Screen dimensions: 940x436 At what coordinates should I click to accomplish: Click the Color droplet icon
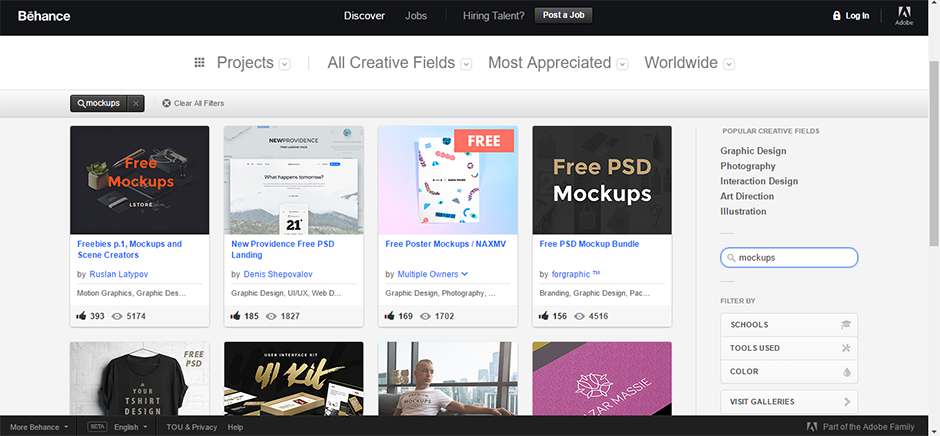(x=847, y=372)
